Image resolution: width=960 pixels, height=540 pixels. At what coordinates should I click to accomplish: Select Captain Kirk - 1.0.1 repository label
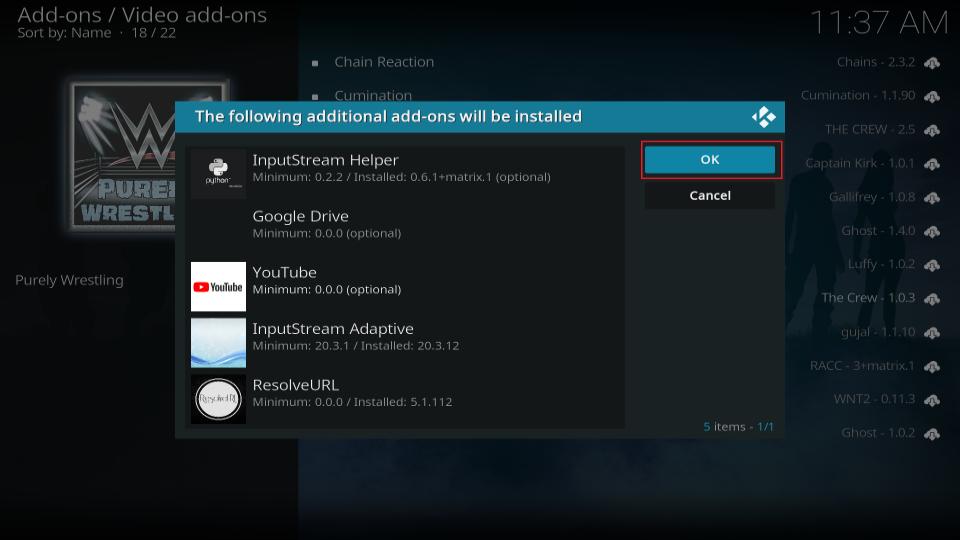tap(860, 163)
